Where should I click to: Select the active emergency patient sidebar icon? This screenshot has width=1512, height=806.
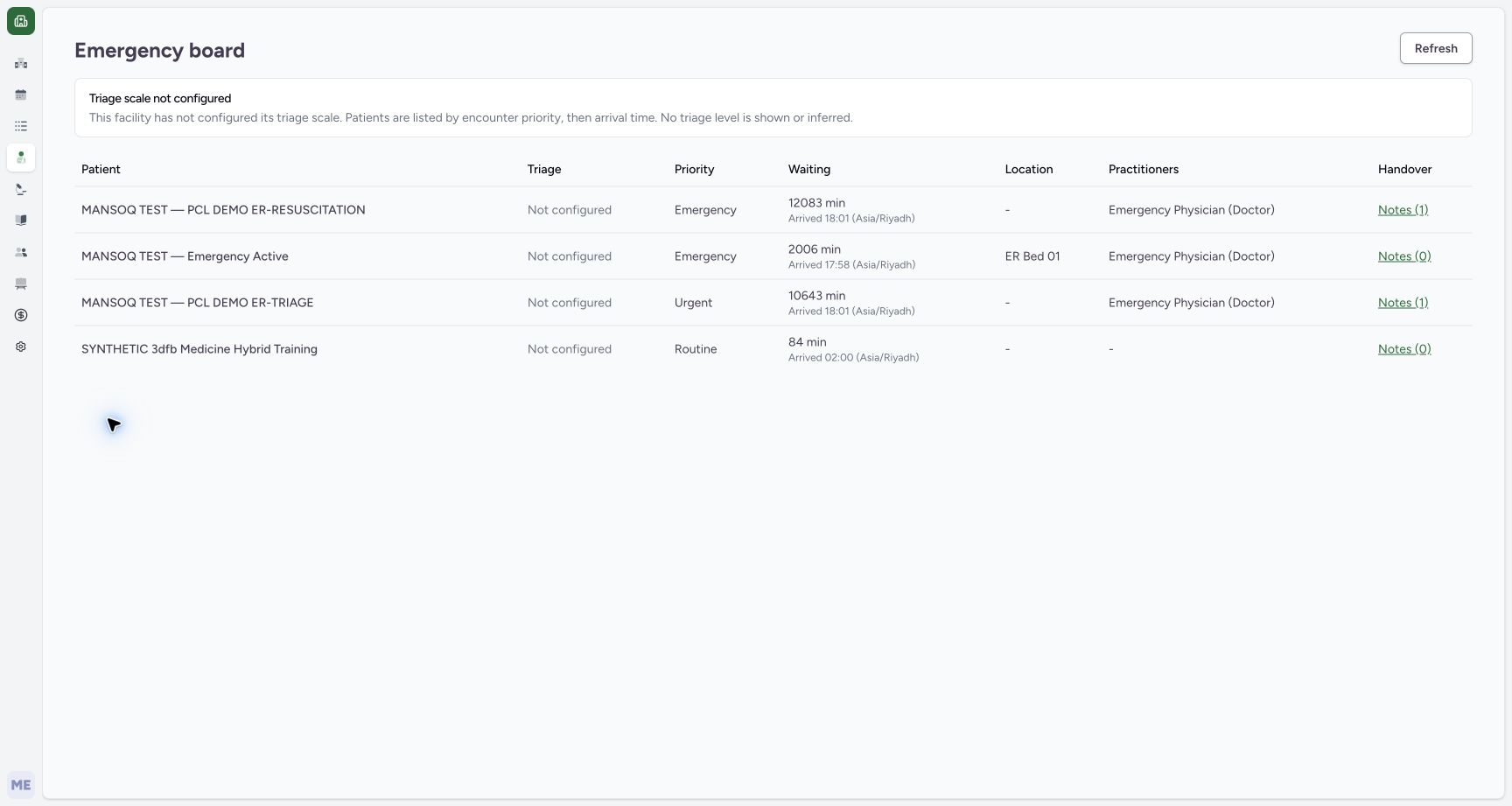21,158
